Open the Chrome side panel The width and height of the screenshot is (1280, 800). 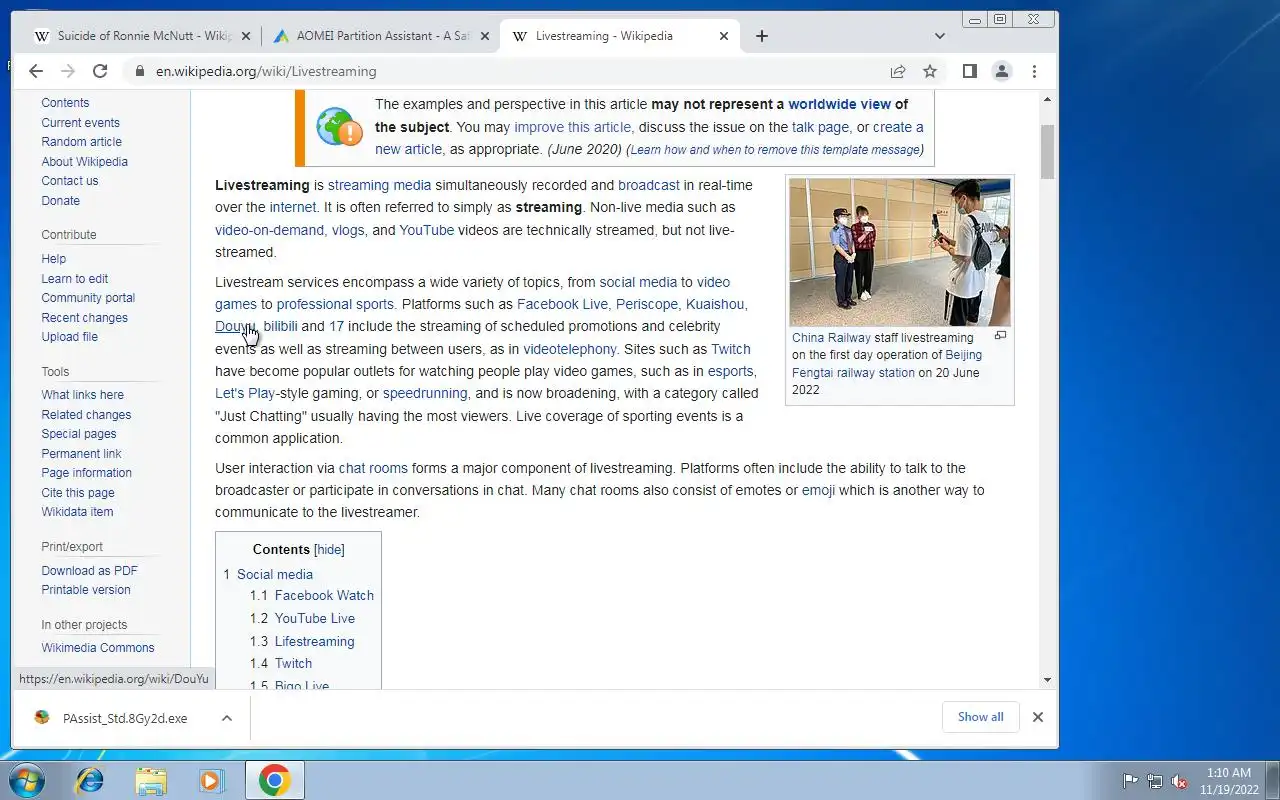coord(969,71)
